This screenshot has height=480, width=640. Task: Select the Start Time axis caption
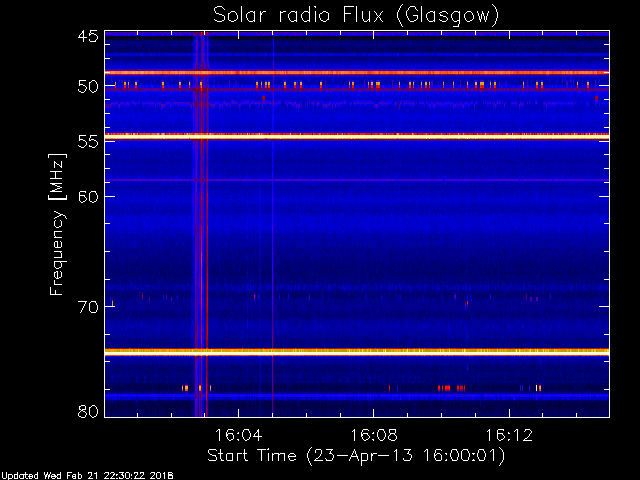tap(356, 456)
